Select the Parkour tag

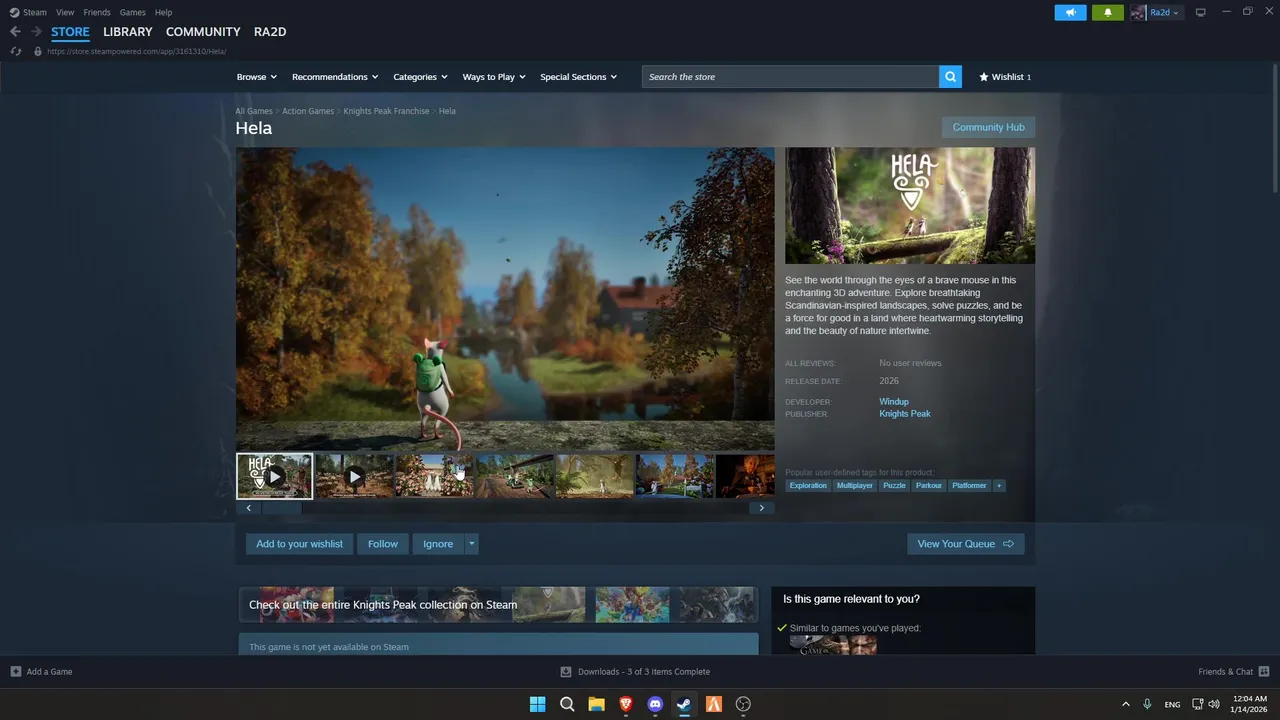(x=929, y=485)
